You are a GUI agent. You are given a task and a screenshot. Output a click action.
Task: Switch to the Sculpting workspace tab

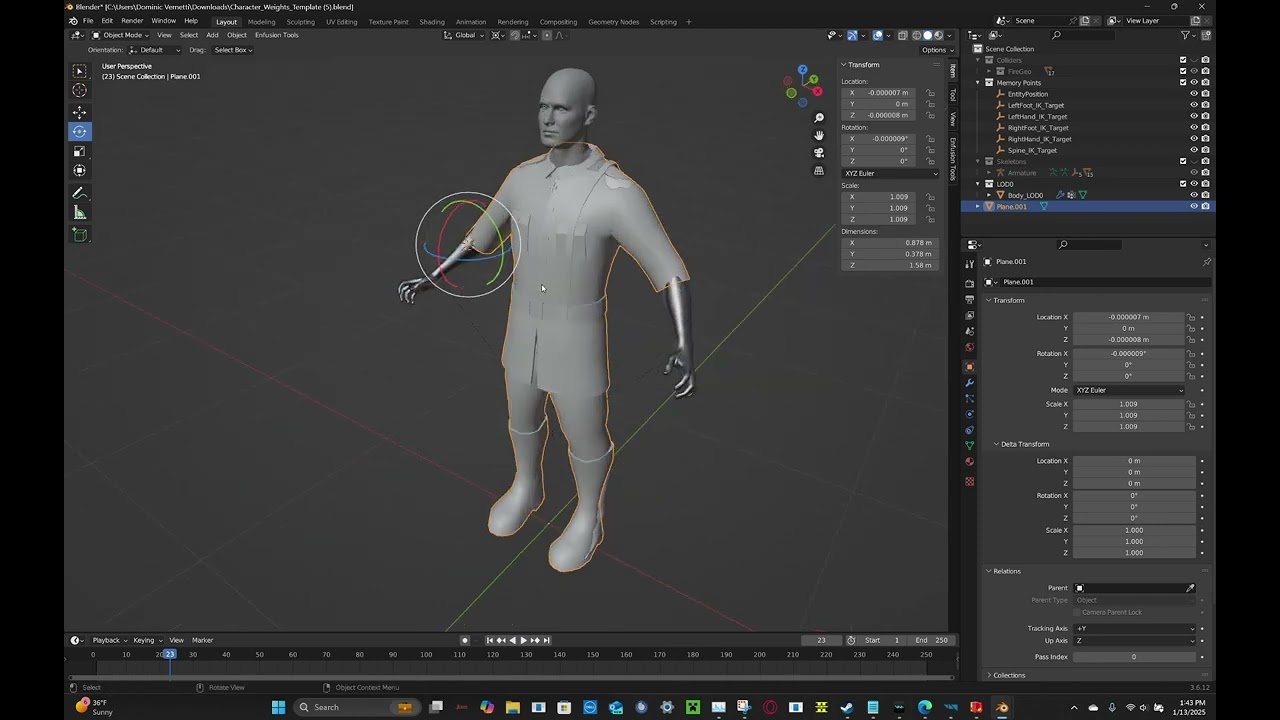click(300, 21)
